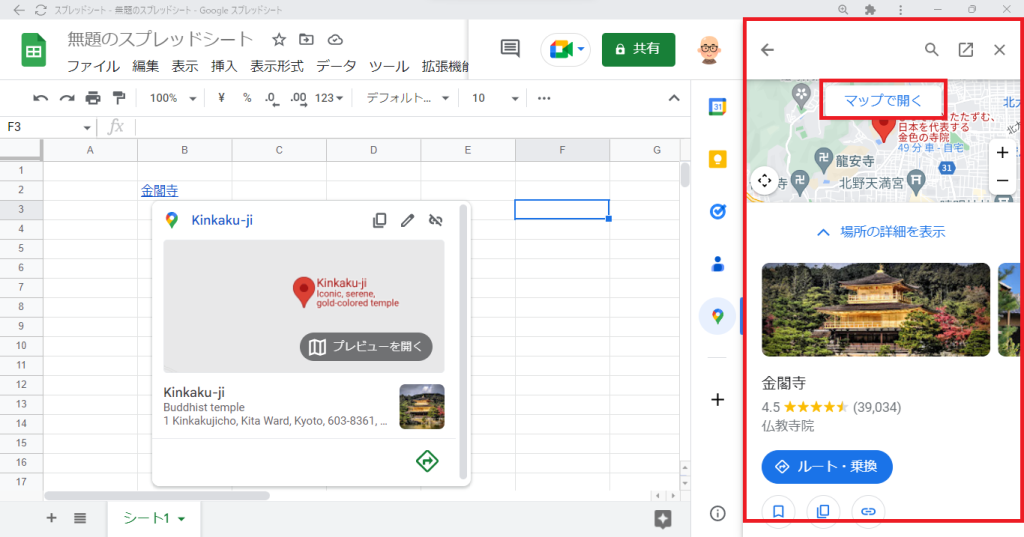Click the Name Box showing F3
This screenshot has width=1024, height=537.
(45, 127)
